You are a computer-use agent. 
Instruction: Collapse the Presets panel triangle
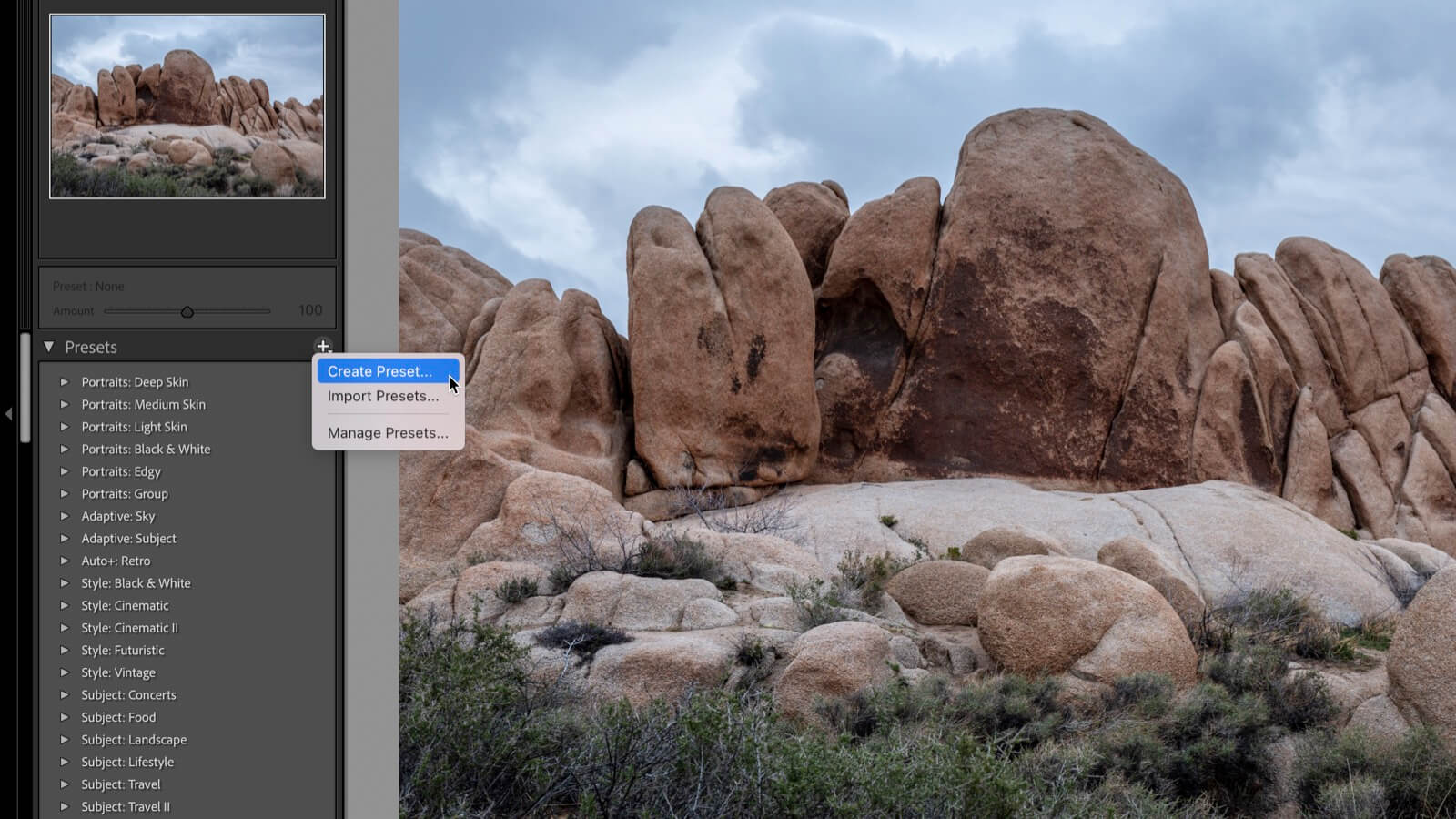49,347
